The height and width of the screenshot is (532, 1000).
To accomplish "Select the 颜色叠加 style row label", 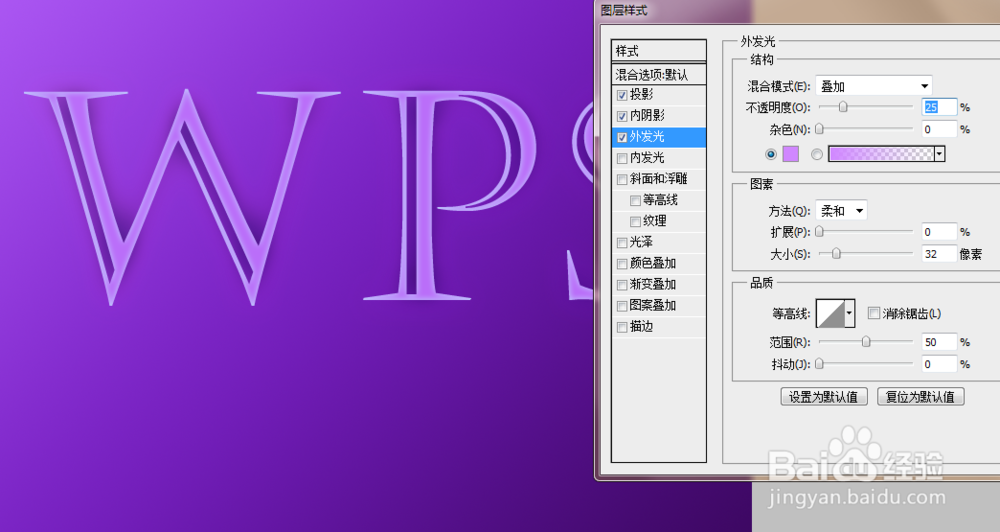I will (653, 263).
